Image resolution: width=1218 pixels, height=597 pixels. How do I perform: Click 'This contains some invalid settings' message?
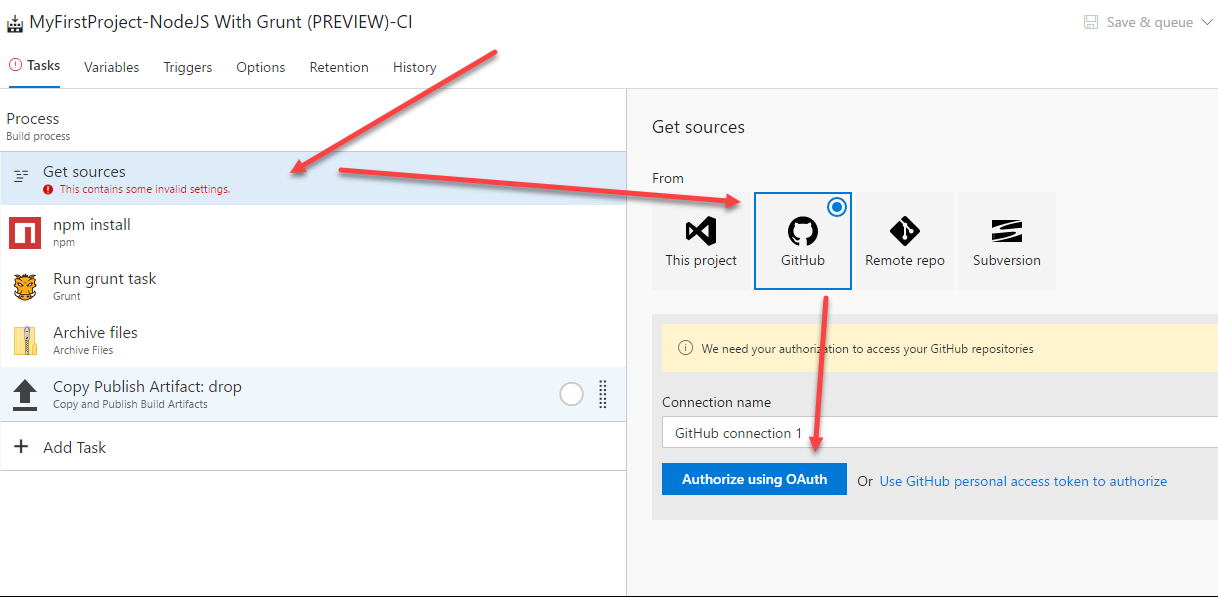tap(145, 189)
